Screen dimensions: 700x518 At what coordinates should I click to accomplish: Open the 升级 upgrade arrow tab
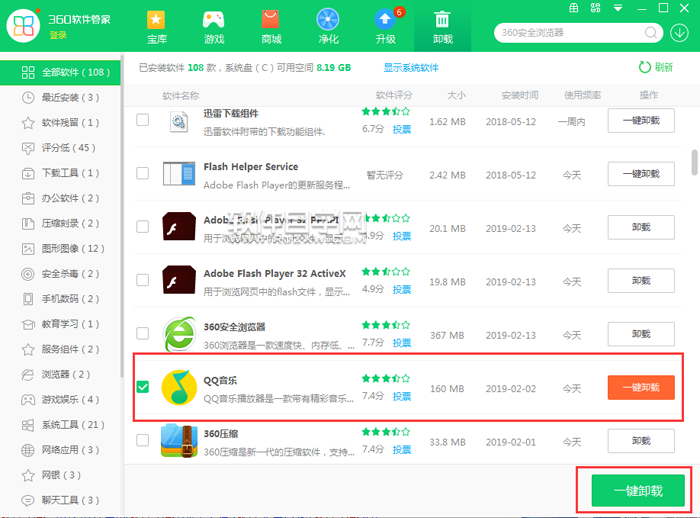pos(385,27)
